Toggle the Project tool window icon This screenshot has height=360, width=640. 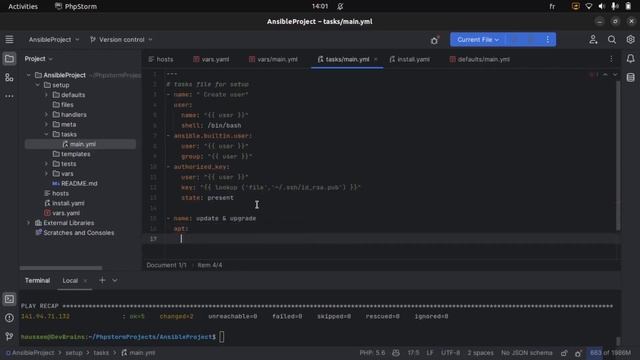tap(9, 59)
